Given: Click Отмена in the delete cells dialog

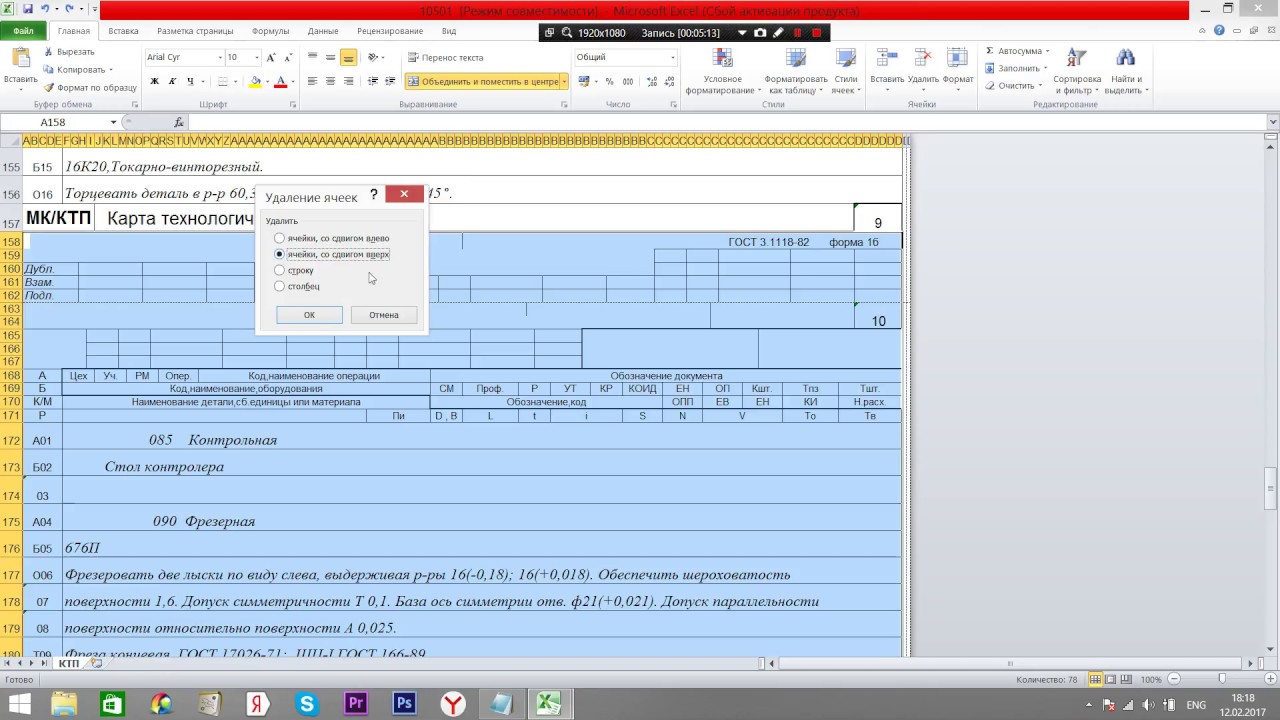Looking at the screenshot, I should [384, 315].
